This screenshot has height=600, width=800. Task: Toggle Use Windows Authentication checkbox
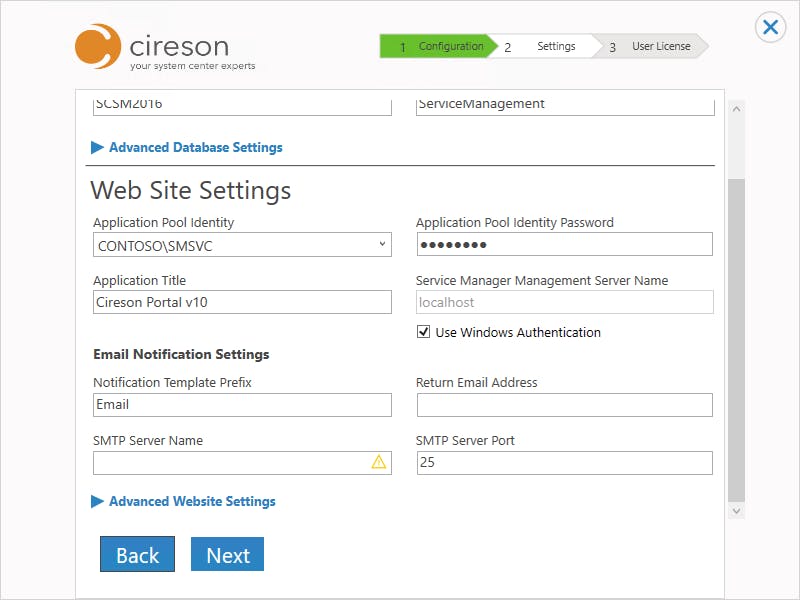pos(423,332)
